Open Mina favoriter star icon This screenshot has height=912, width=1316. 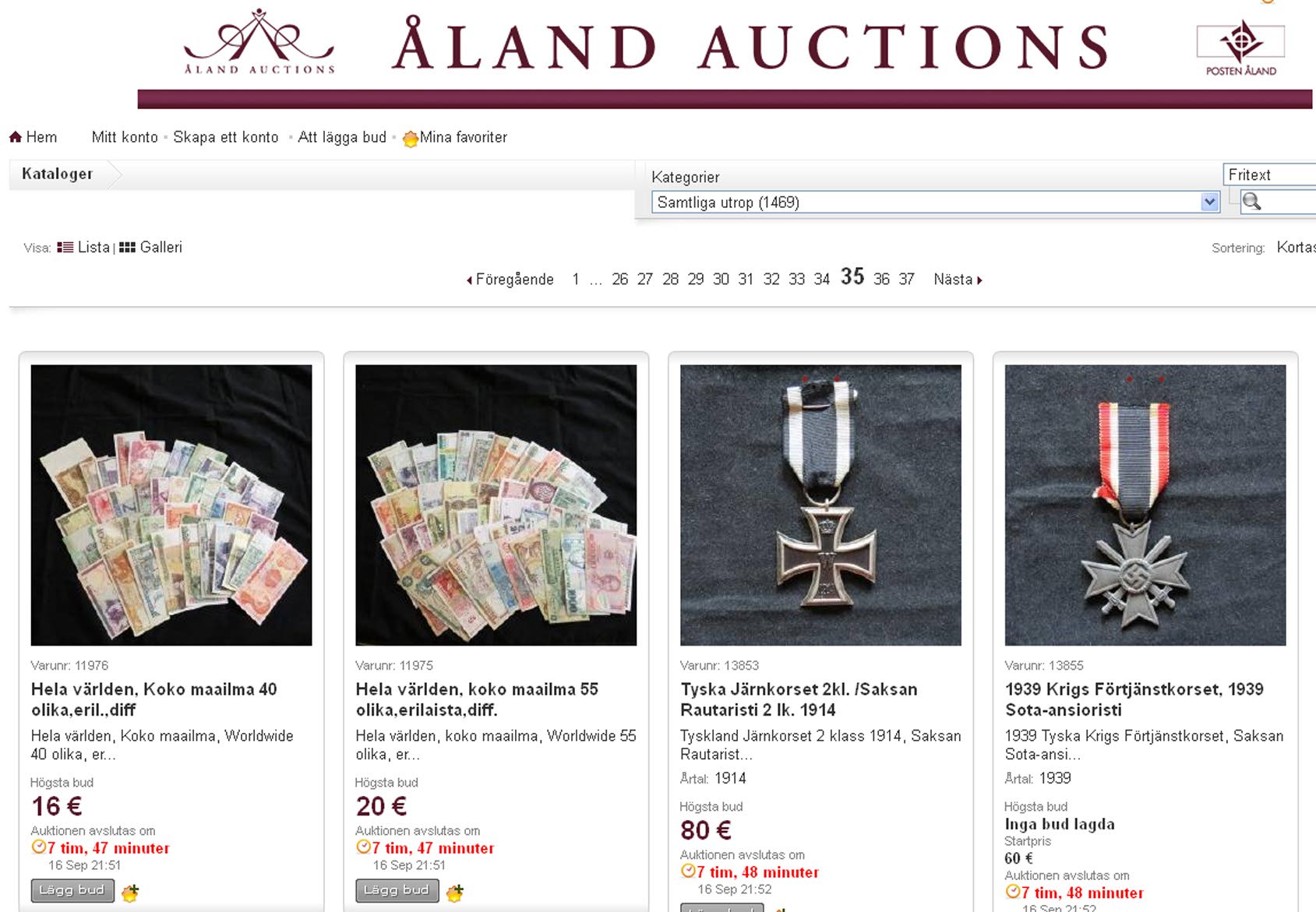(411, 139)
